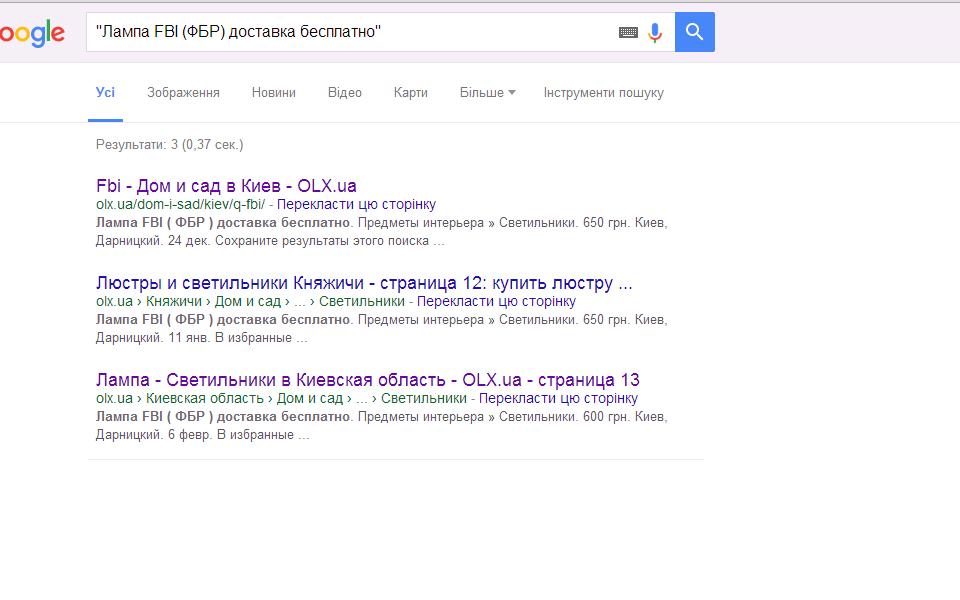960x600 pixels.
Task: Click the blue search magnifier button
Action: coord(694,32)
